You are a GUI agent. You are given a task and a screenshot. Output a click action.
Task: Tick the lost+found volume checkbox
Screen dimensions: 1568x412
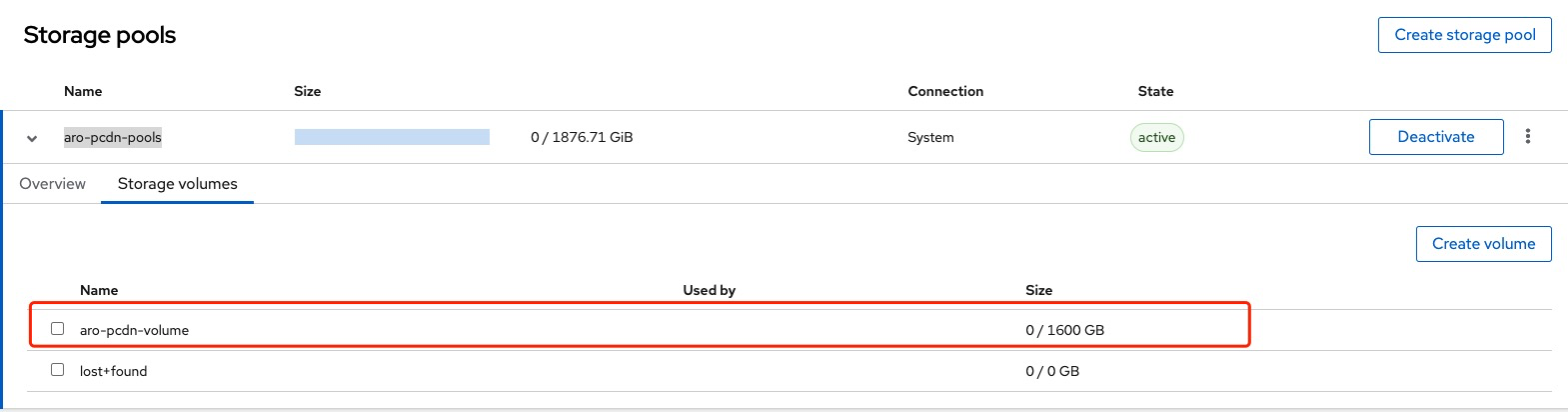(58, 370)
